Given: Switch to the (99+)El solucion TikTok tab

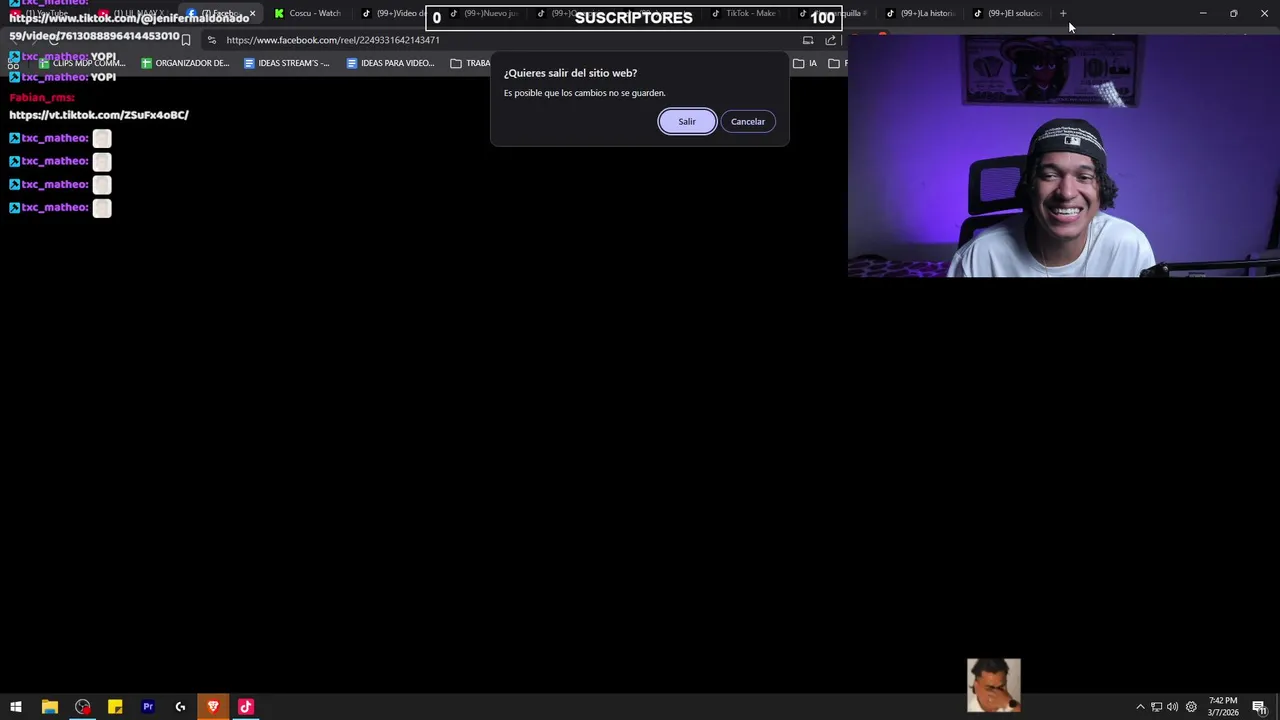Looking at the screenshot, I should (1008, 13).
